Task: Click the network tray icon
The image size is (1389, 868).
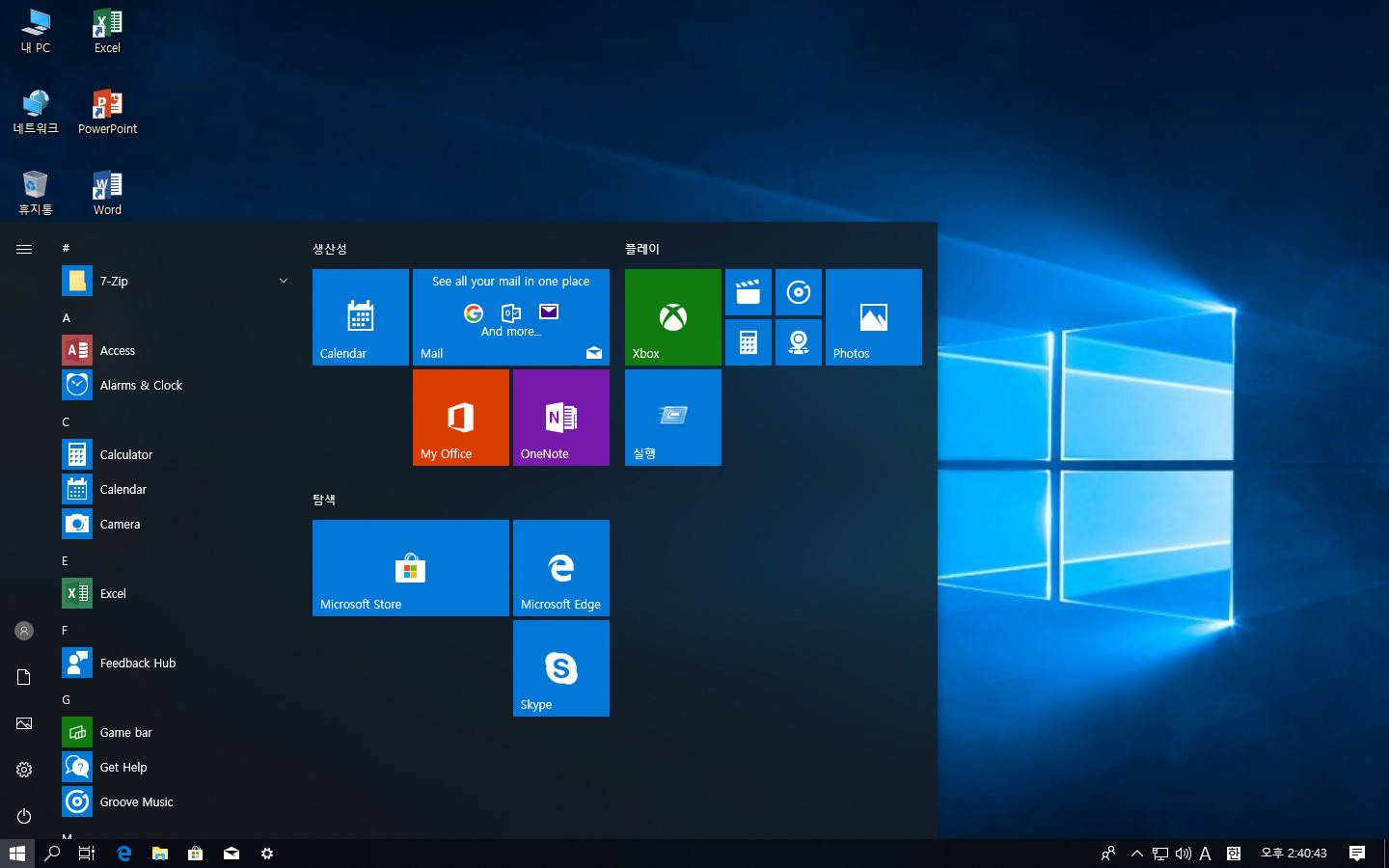Action: coord(1160,854)
